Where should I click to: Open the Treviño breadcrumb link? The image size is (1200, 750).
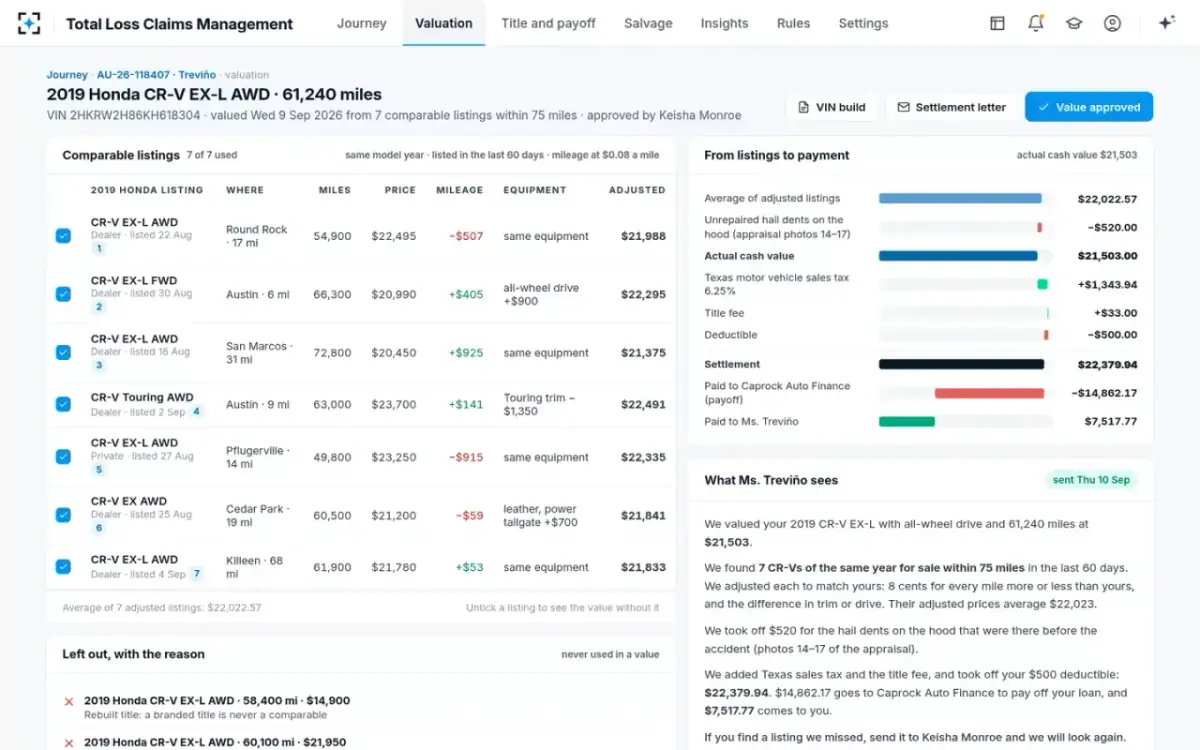pyautogui.click(x=197, y=75)
